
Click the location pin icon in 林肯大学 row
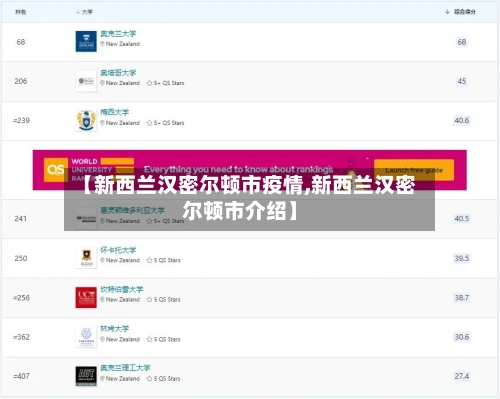tap(103, 339)
